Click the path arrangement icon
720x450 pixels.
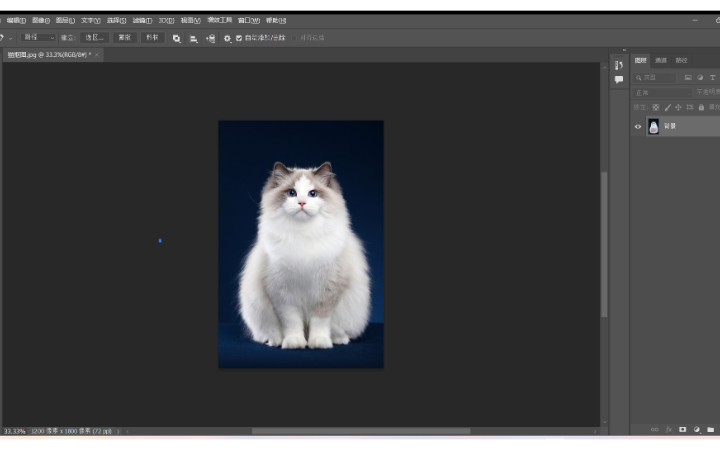click(x=210, y=38)
